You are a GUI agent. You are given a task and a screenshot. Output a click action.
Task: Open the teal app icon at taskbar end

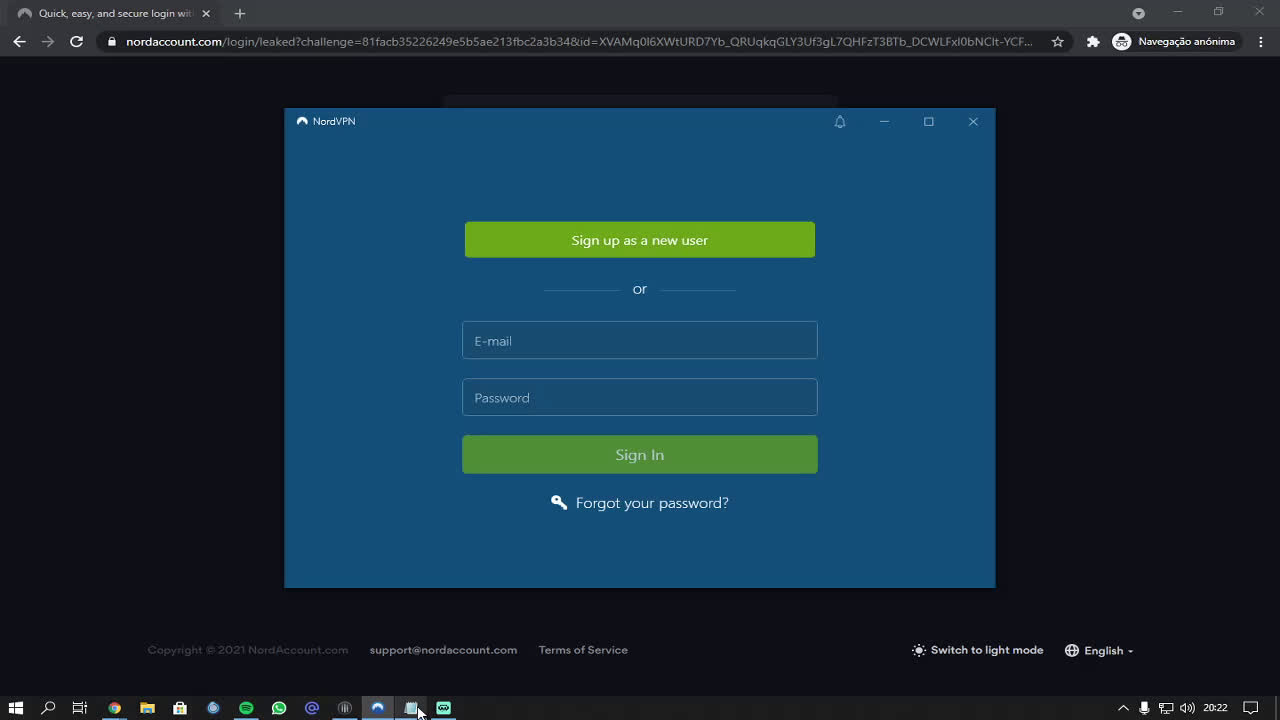coord(443,708)
